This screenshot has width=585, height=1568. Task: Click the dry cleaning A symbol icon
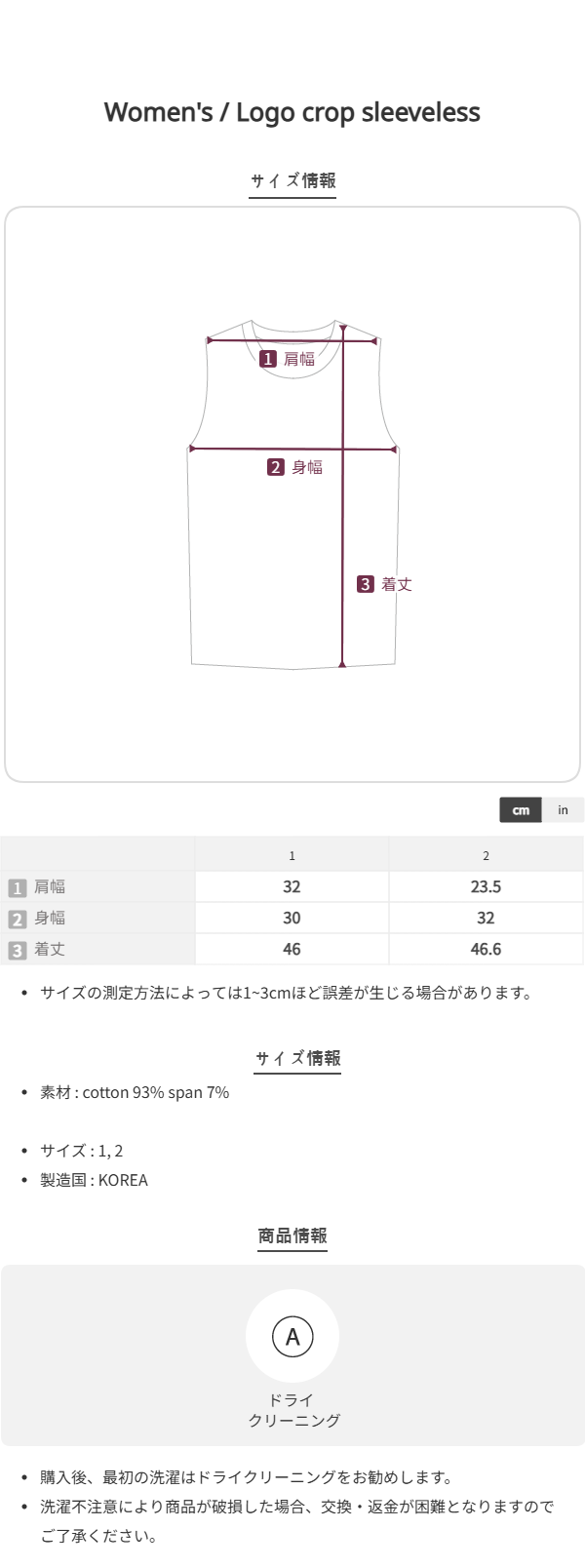[x=292, y=1336]
